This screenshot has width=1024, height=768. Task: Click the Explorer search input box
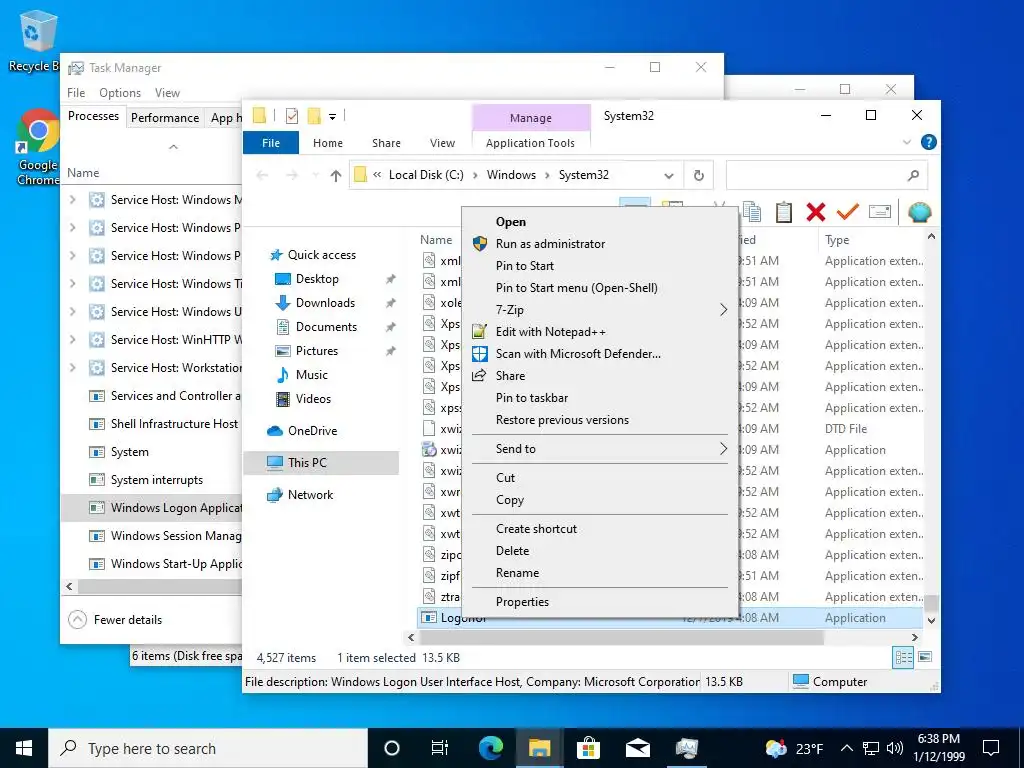[826, 175]
